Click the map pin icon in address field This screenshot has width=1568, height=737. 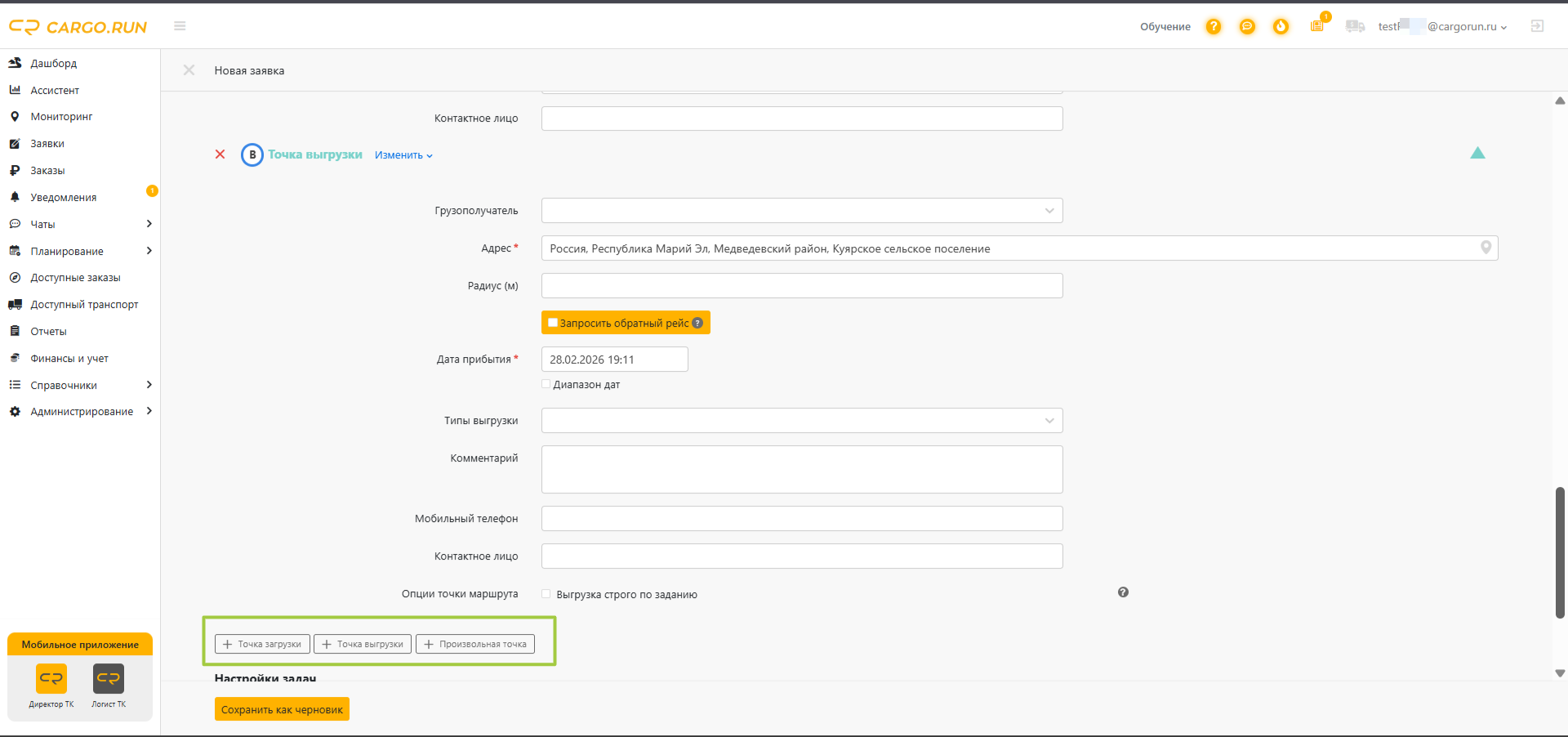tap(1486, 248)
